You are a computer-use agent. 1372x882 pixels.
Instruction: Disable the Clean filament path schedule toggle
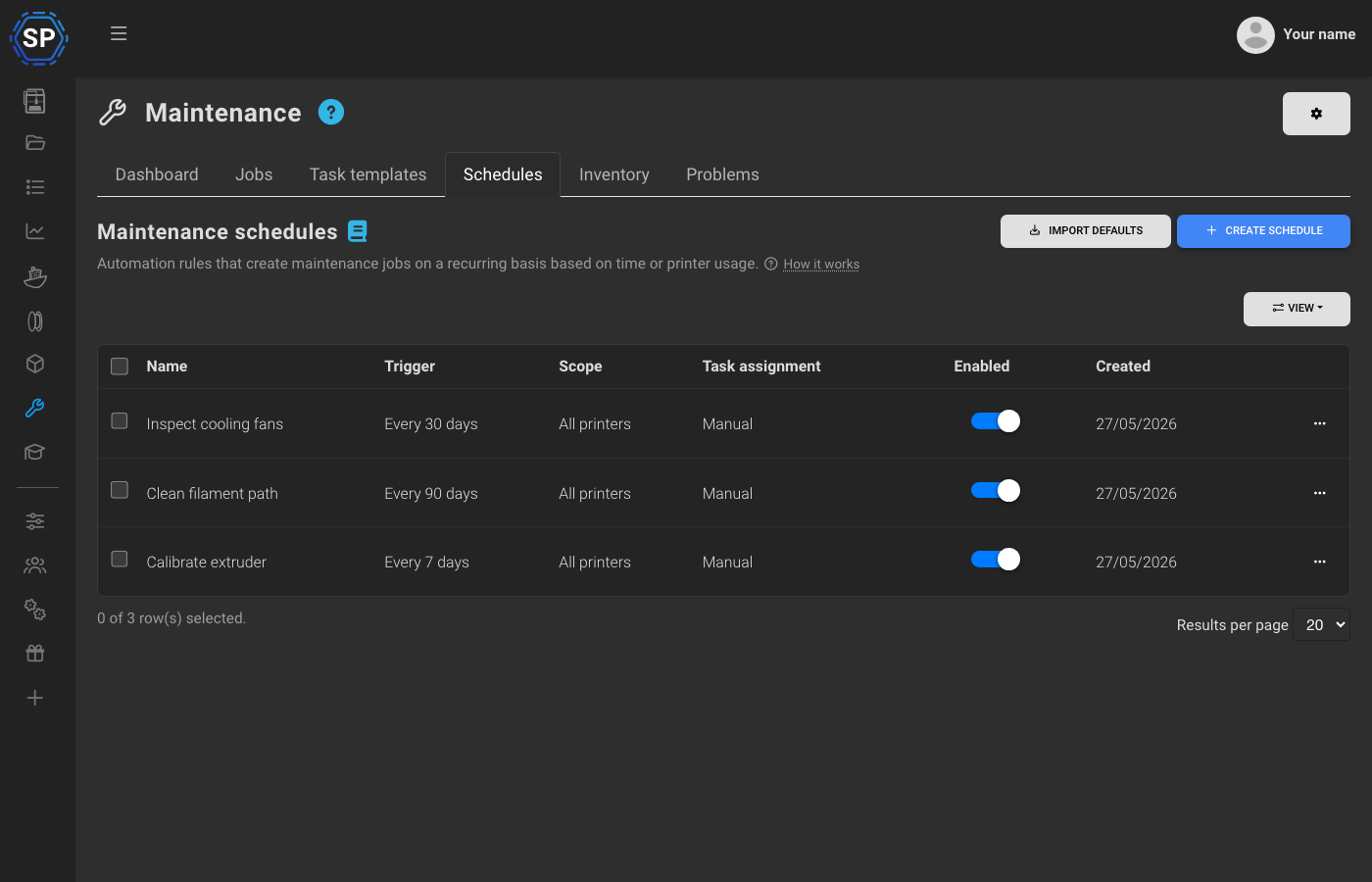click(x=996, y=490)
